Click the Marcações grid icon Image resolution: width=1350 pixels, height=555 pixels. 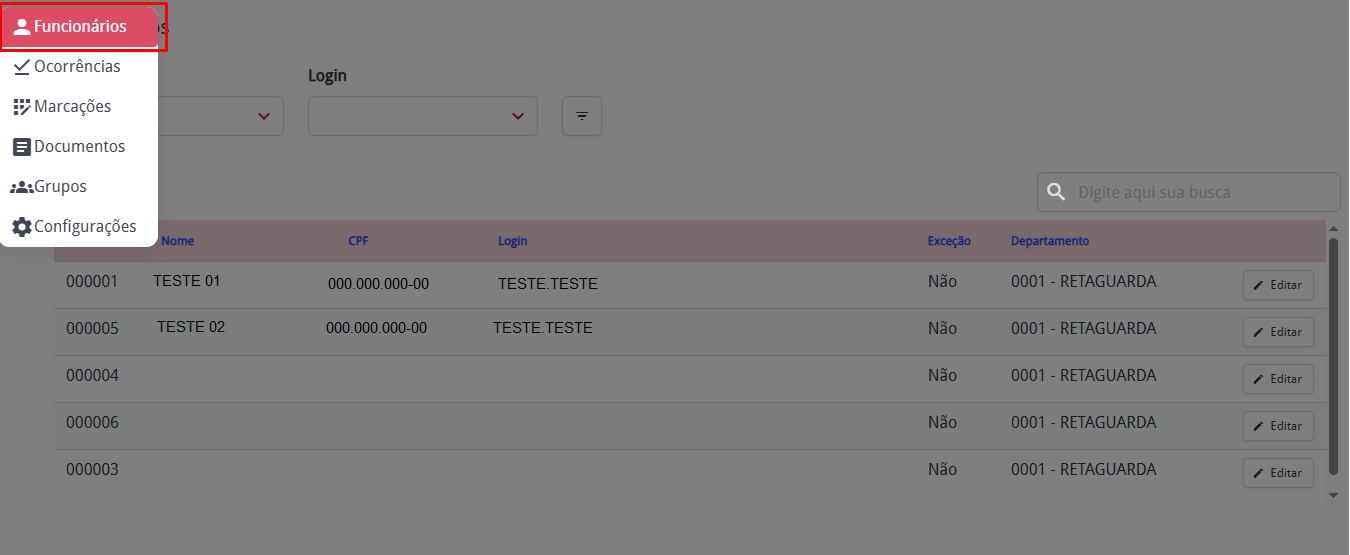pyautogui.click(x=22, y=107)
